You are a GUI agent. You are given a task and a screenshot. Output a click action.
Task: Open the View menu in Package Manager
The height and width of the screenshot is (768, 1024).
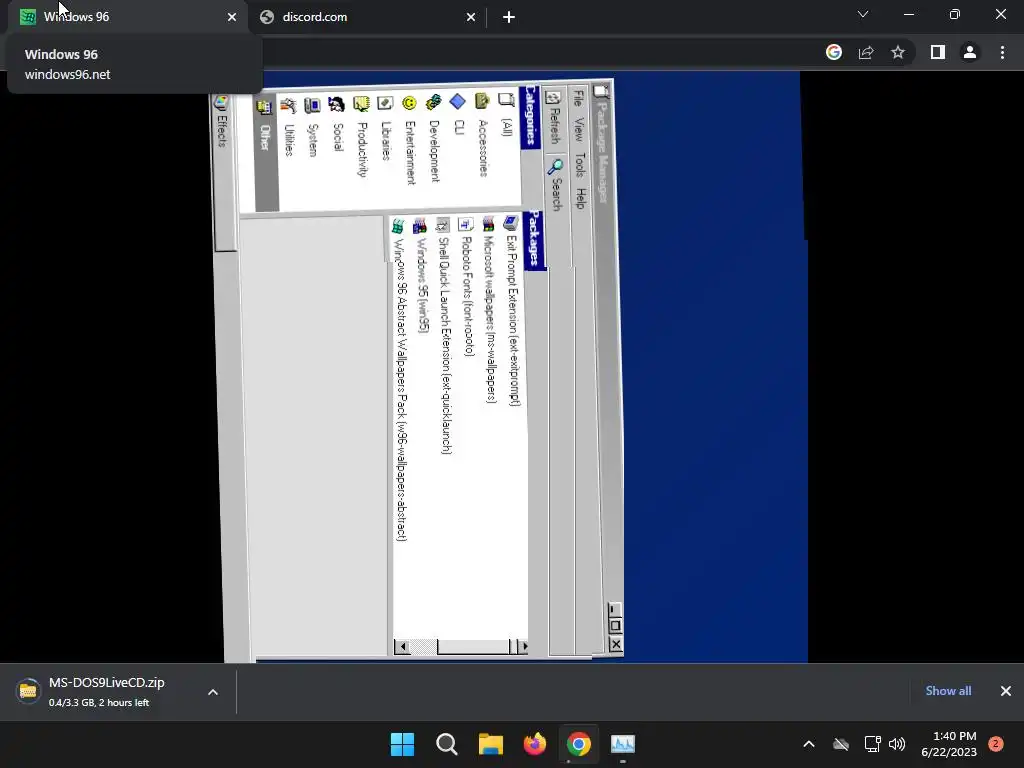[579, 129]
